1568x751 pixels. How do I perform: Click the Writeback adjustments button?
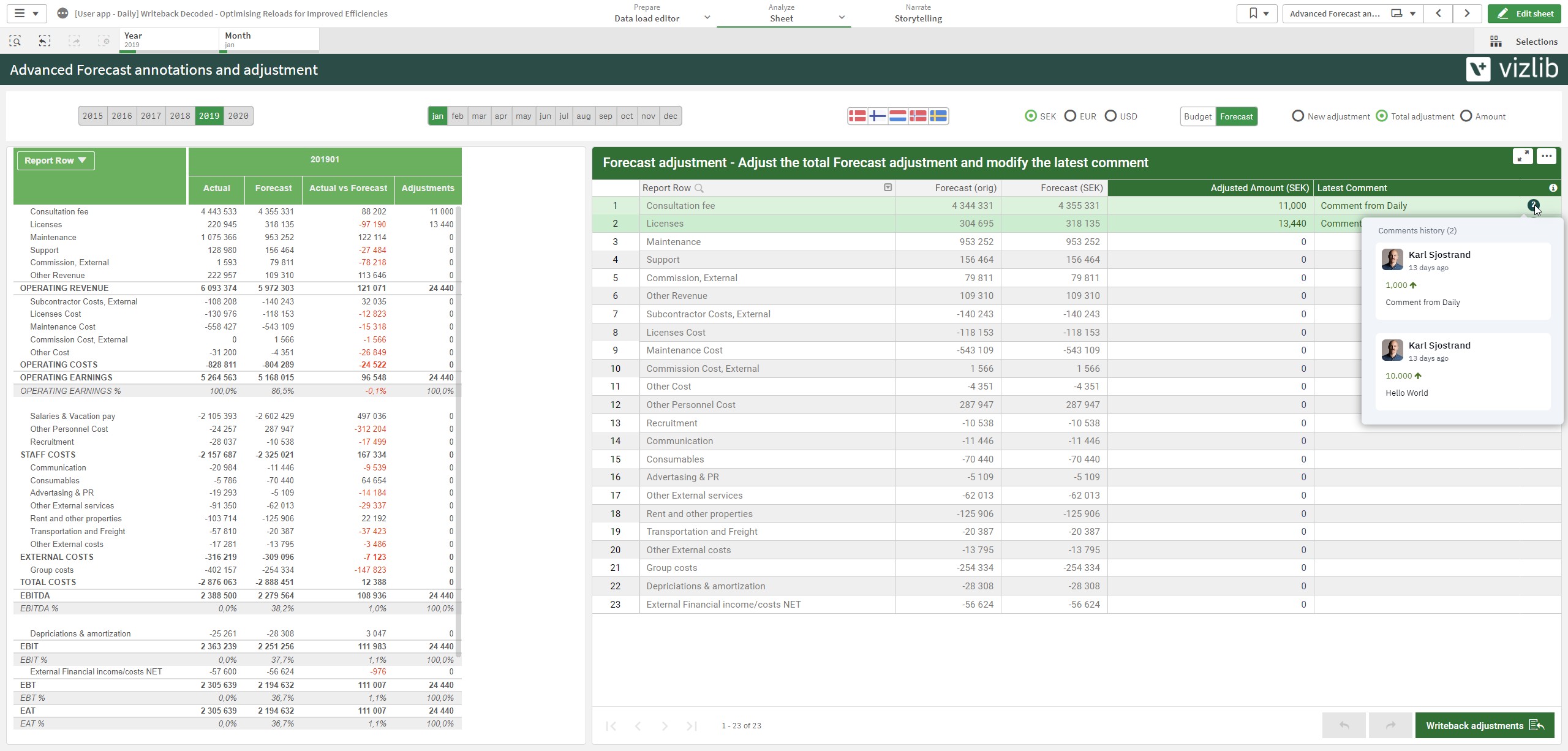[x=1485, y=725]
